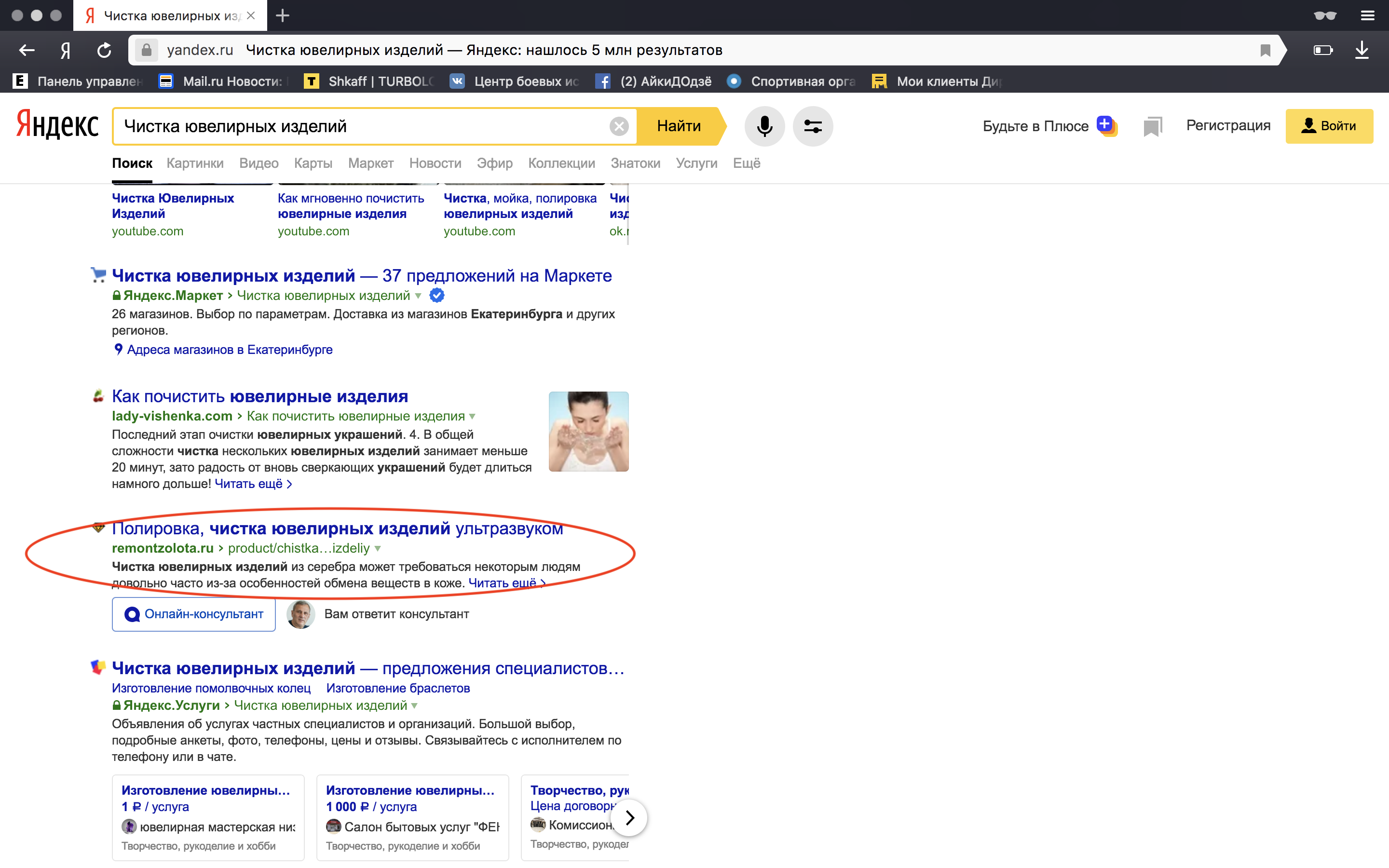Switch to the Картинки tab
The height and width of the screenshot is (868, 1389).
pos(194,163)
